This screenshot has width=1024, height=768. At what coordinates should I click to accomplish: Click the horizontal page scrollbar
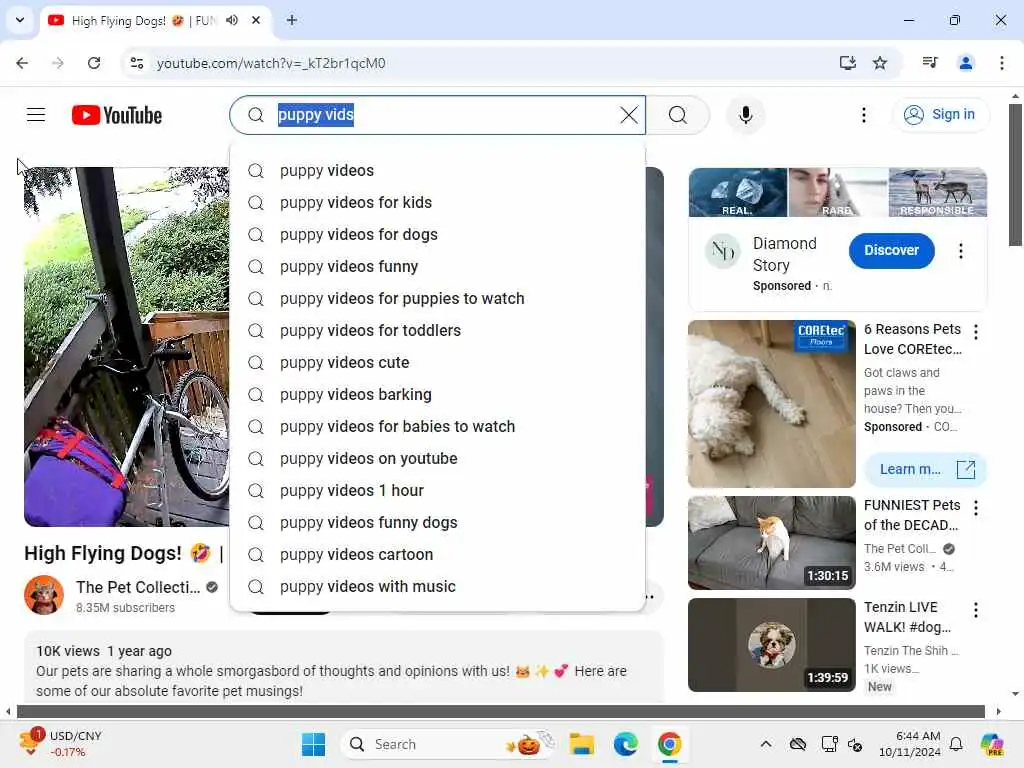tap(501, 711)
